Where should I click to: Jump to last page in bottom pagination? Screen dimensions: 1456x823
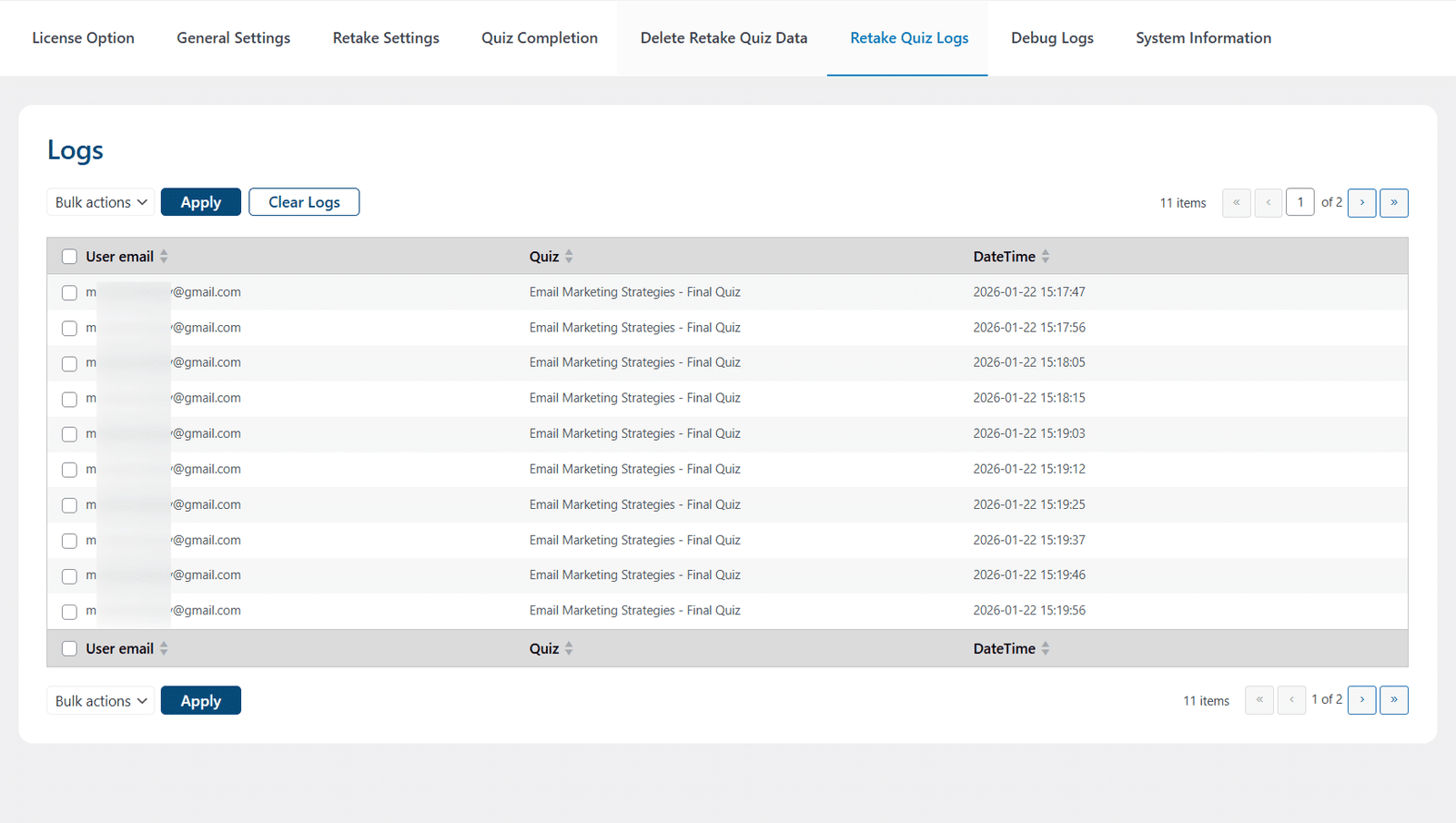tap(1394, 700)
